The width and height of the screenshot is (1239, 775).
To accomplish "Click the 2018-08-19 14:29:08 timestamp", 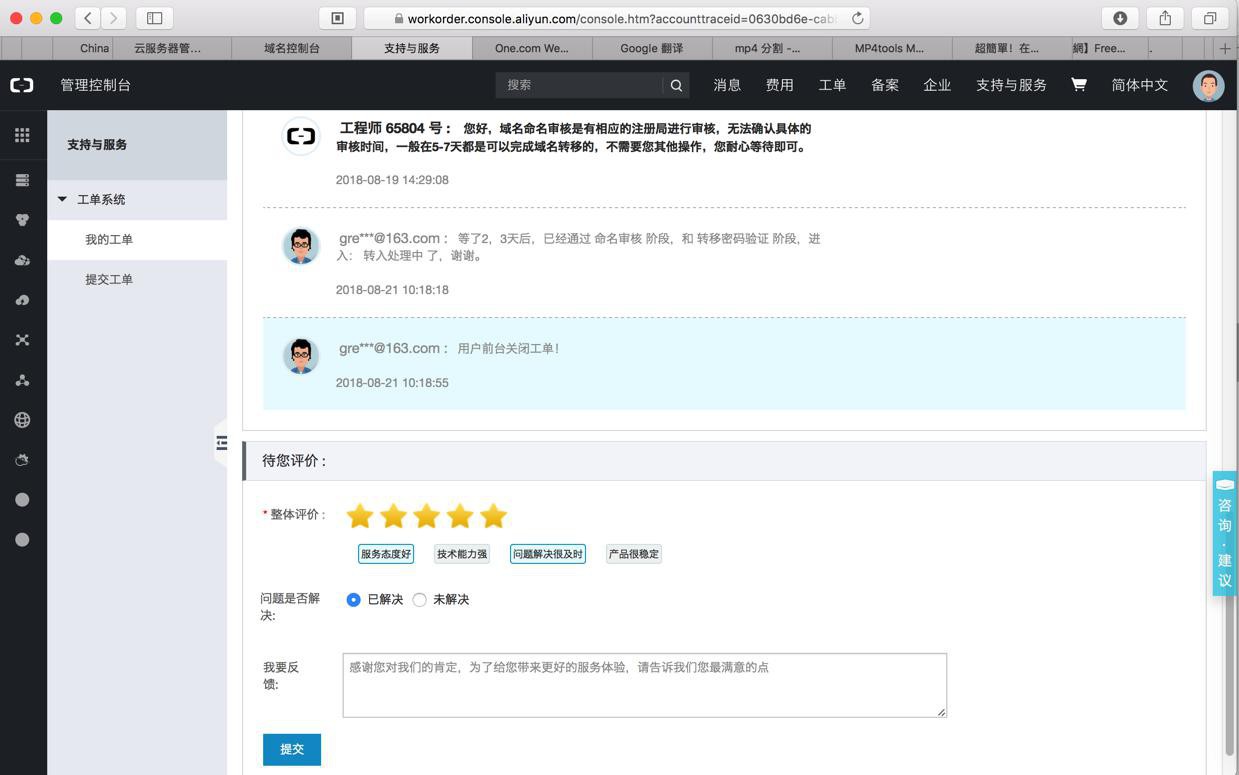I will pos(392,180).
